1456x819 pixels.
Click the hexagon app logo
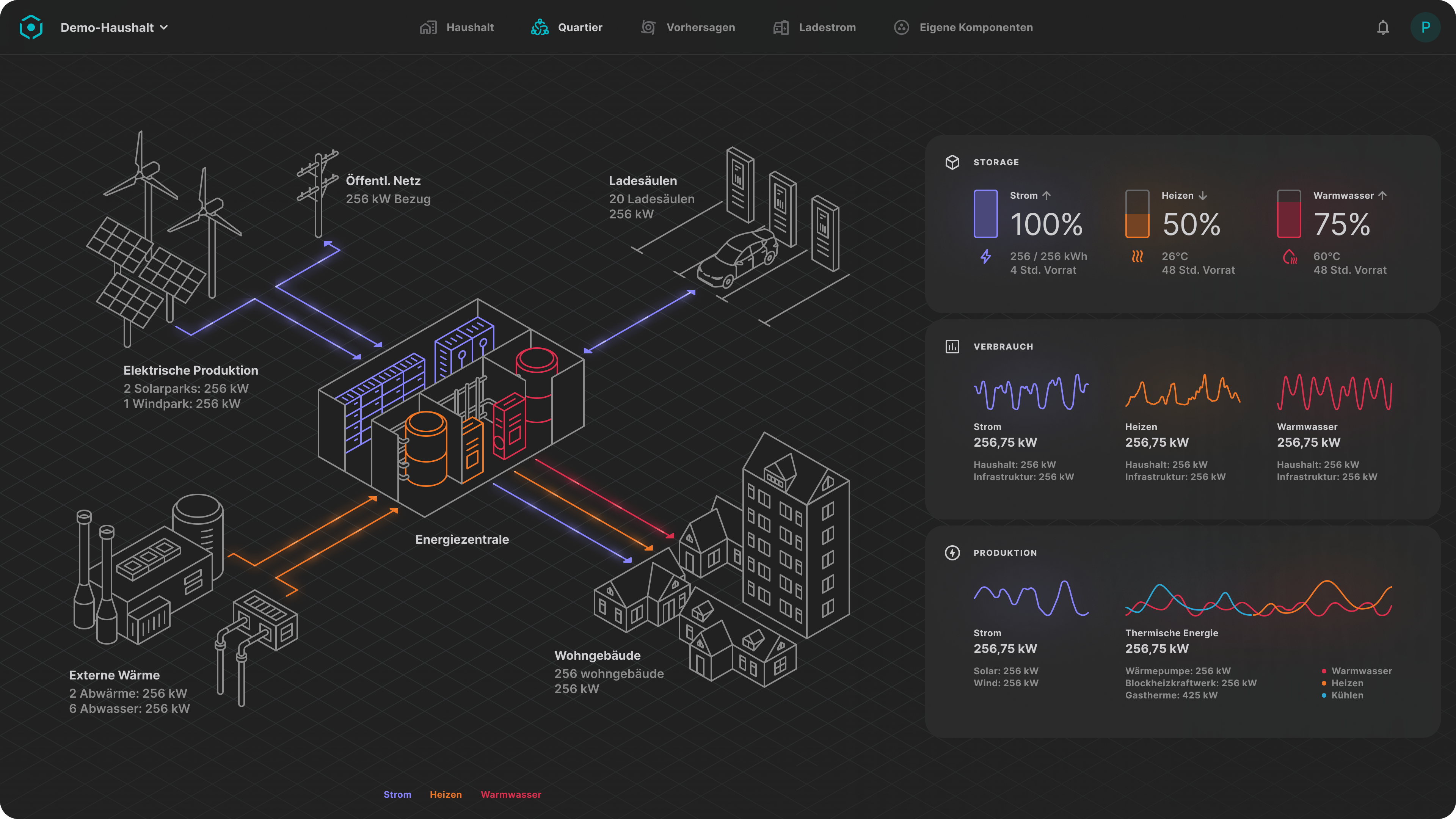click(31, 27)
